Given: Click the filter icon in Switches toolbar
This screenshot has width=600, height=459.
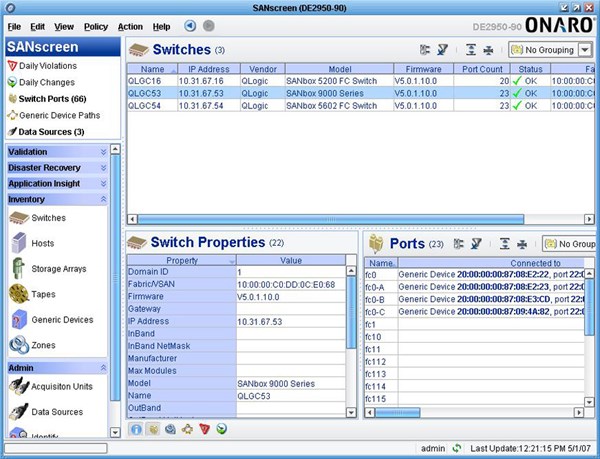Looking at the screenshot, I should pyautogui.click(x=442, y=50).
